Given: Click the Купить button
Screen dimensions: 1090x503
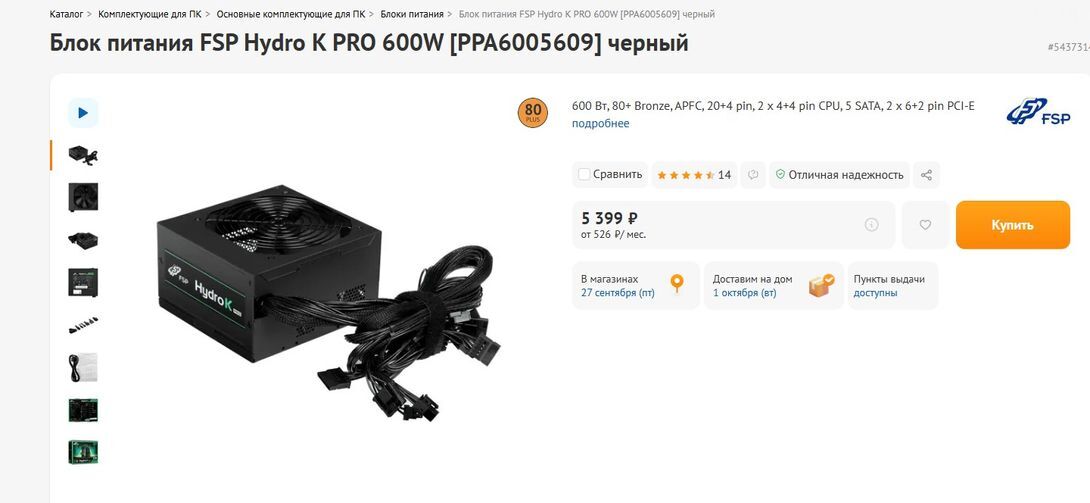Looking at the screenshot, I should click(x=1013, y=225).
